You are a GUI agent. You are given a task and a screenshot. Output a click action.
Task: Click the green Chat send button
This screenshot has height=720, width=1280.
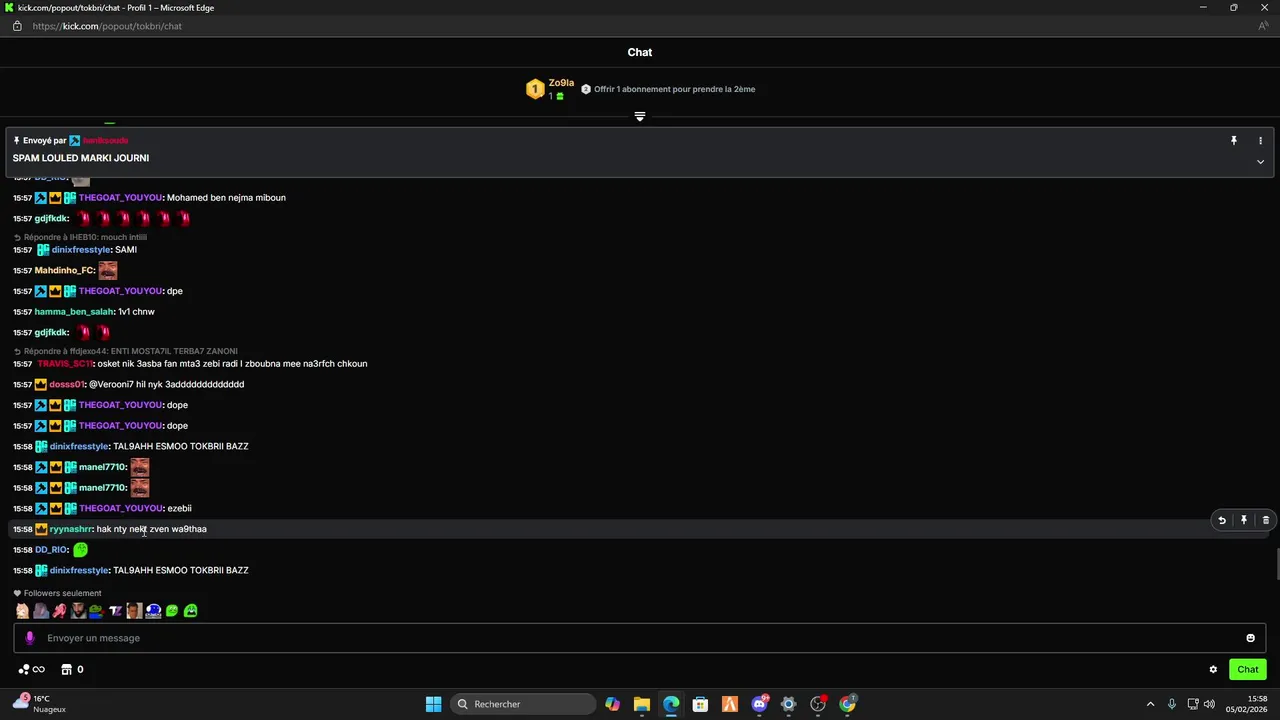coord(1248,669)
